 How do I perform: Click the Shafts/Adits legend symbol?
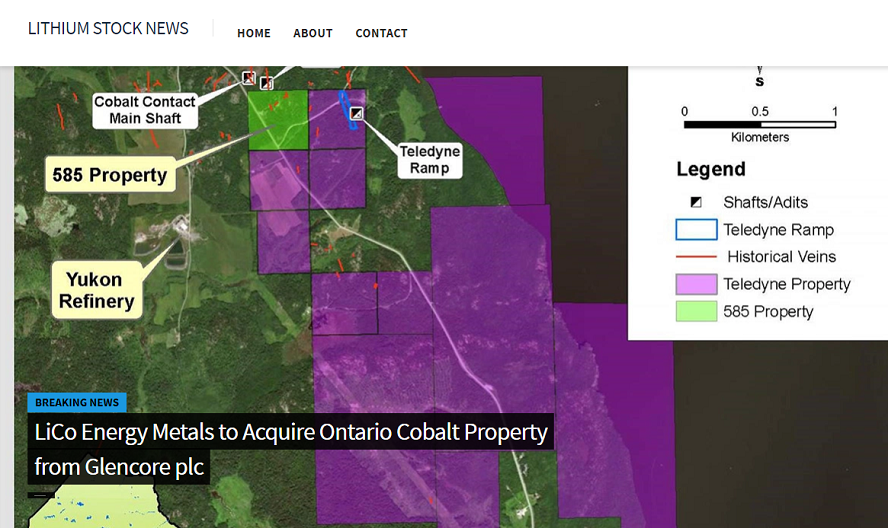tap(696, 202)
